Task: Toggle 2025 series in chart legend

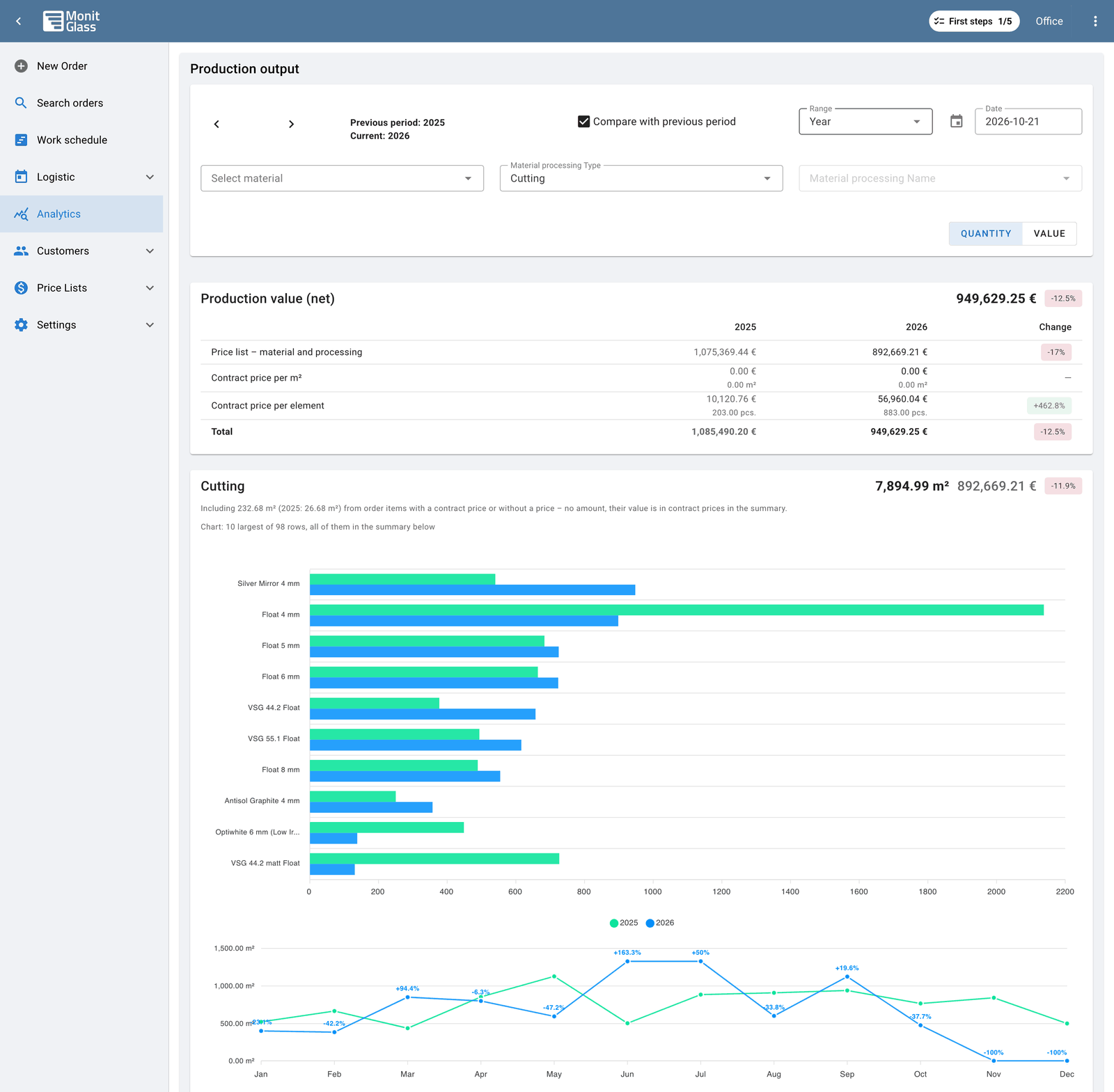Action: [624, 923]
